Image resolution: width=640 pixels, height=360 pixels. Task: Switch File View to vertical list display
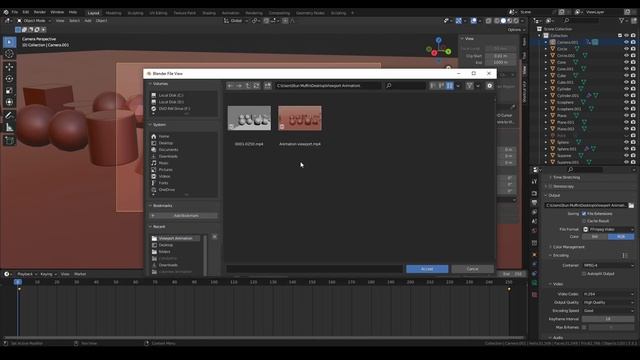point(433,86)
